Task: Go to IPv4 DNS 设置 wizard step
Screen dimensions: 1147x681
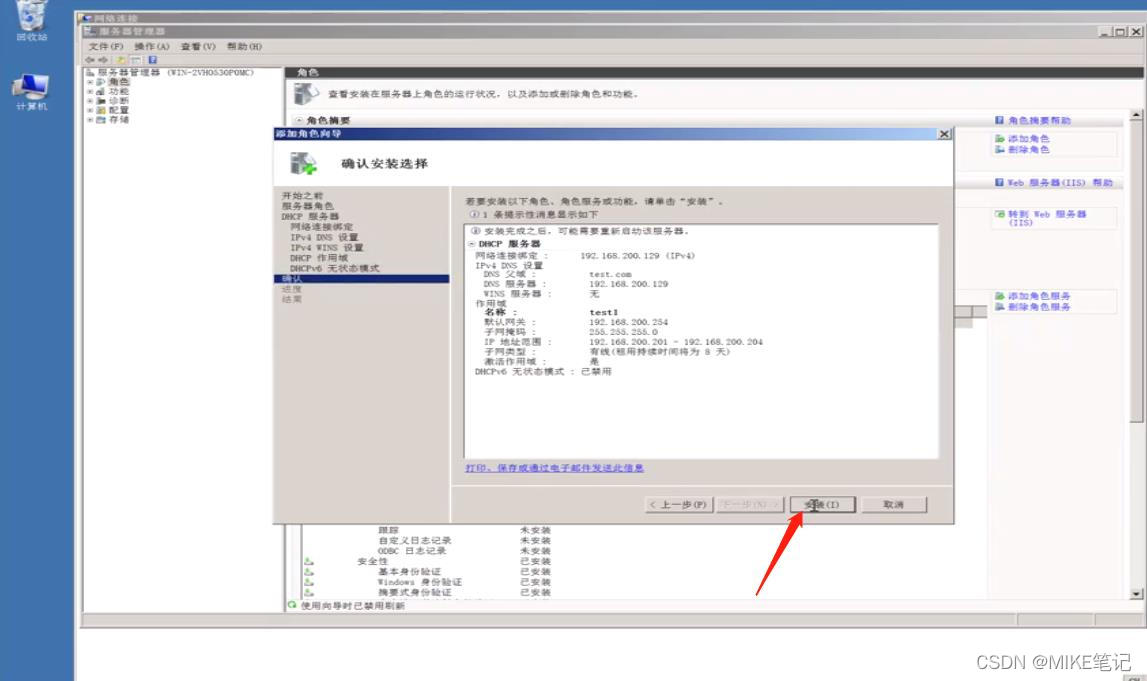Action: point(324,237)
